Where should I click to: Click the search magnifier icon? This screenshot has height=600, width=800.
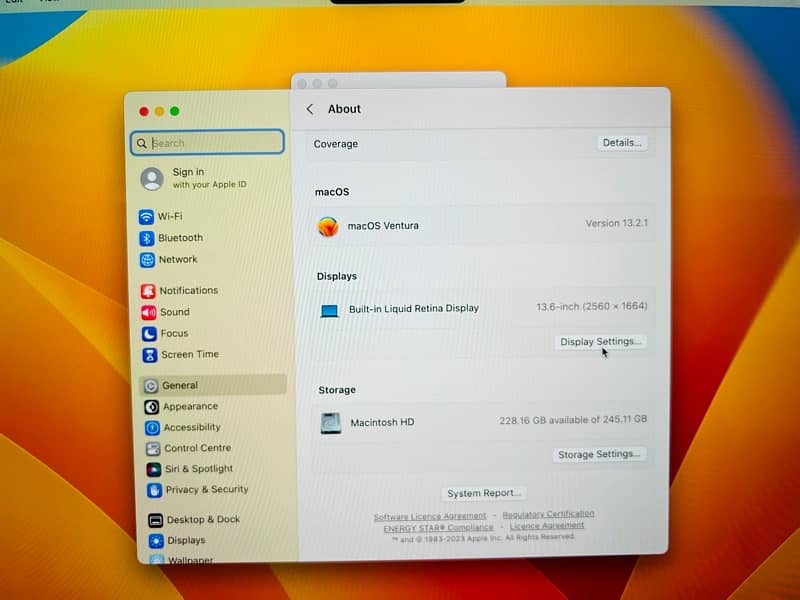point(142,143)
